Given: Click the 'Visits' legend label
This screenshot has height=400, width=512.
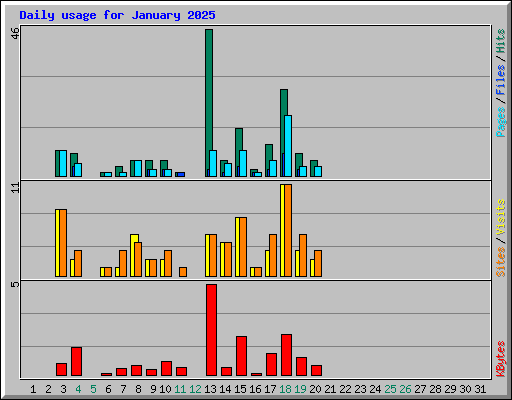Looking at the screenshot, I should pyautogui.click(x=500, y=217).
